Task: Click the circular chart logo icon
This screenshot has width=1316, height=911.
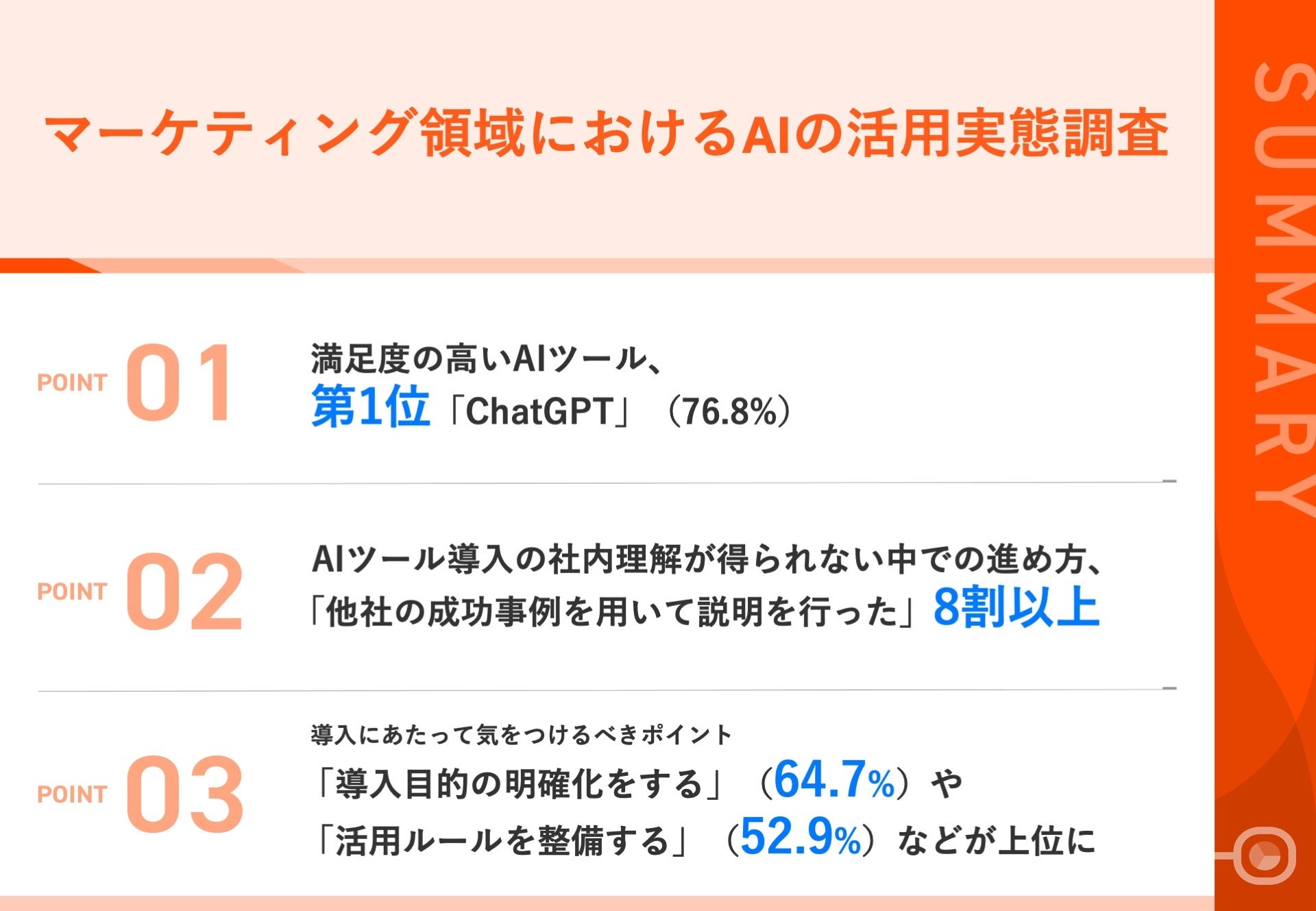Action: pyautogui.click(x=1264, y=855)
